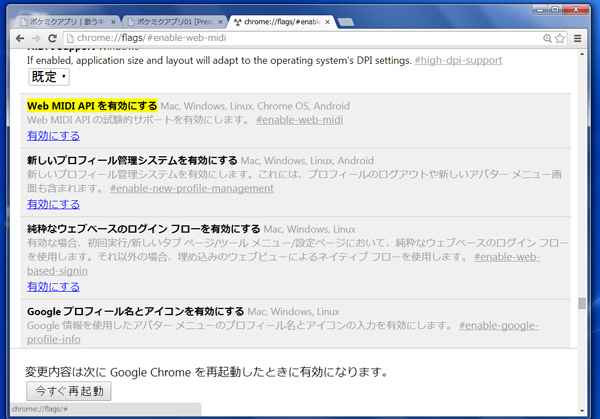
Task: Click the Google プロフィール名とアイコンを有効にする heading
Action: (135, 311)
